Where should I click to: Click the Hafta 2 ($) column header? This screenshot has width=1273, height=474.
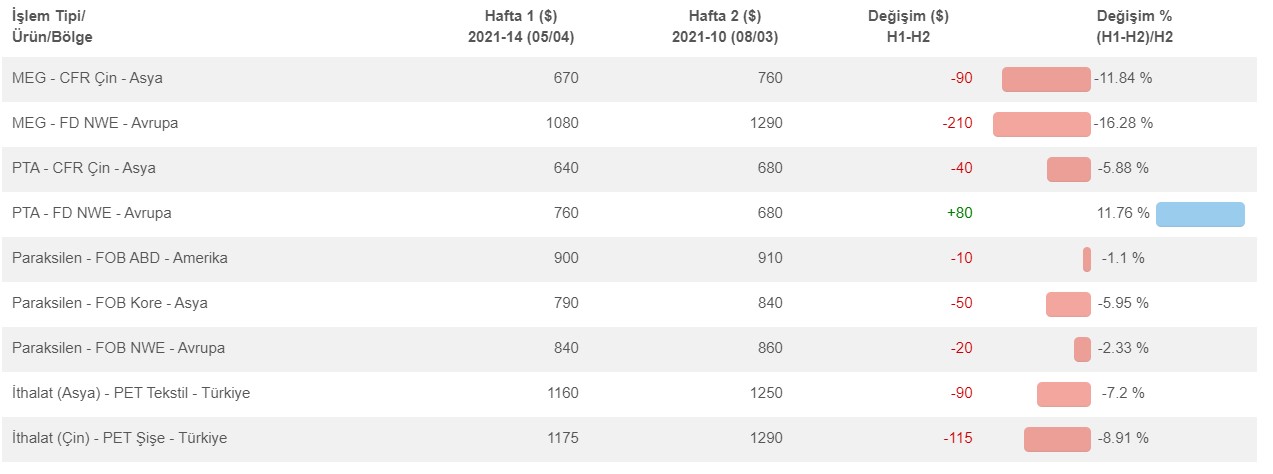click(x=725, y=27)
